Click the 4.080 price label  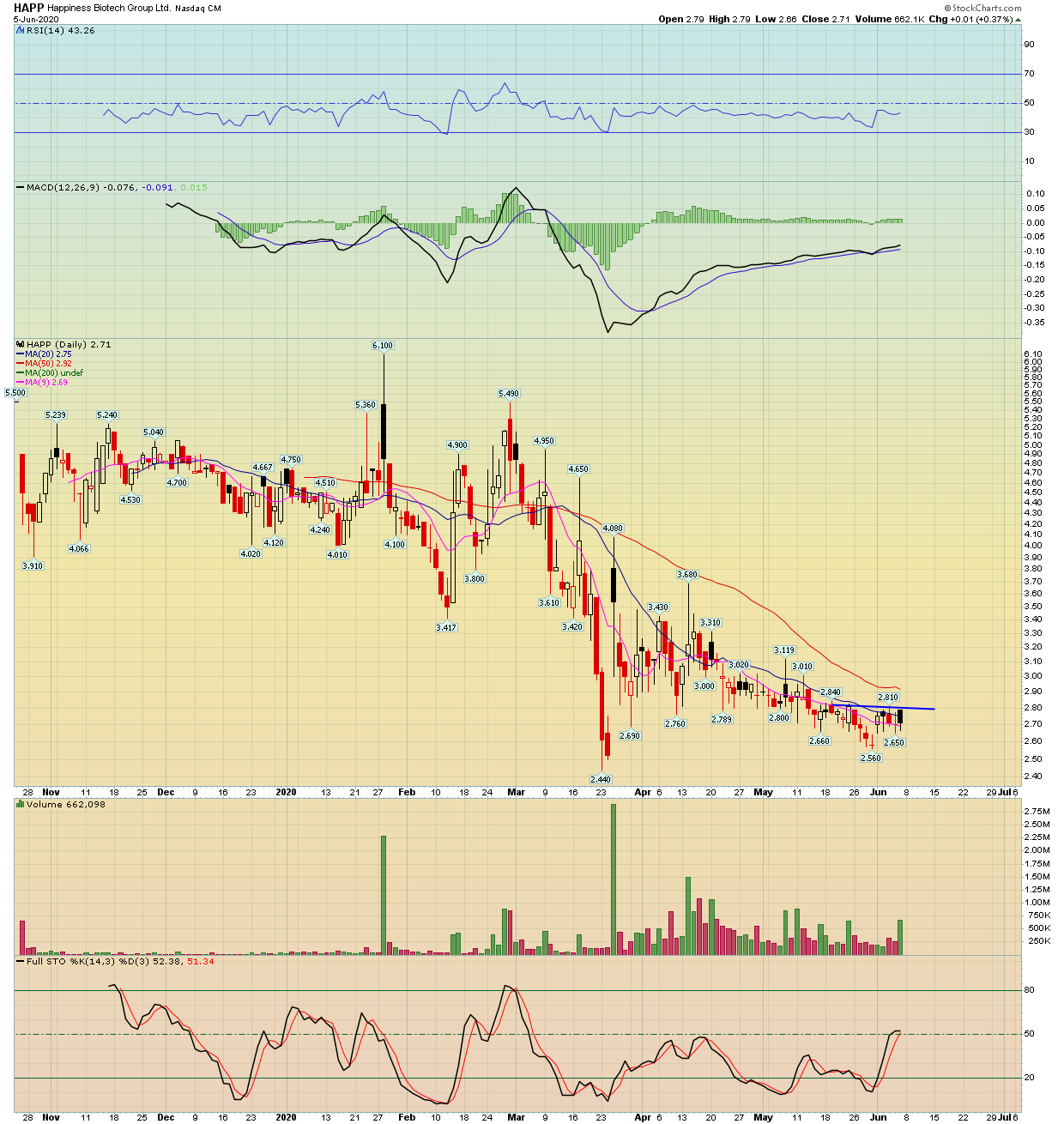pyautogui.click(x=613, y=529)
